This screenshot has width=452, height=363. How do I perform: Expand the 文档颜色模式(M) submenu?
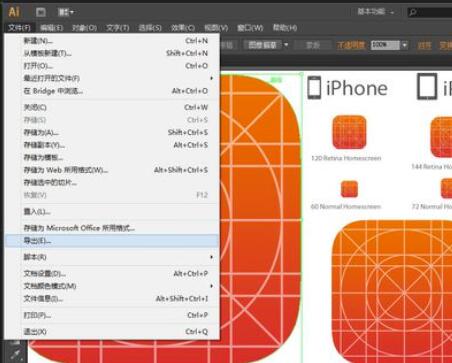coord(112,286)
